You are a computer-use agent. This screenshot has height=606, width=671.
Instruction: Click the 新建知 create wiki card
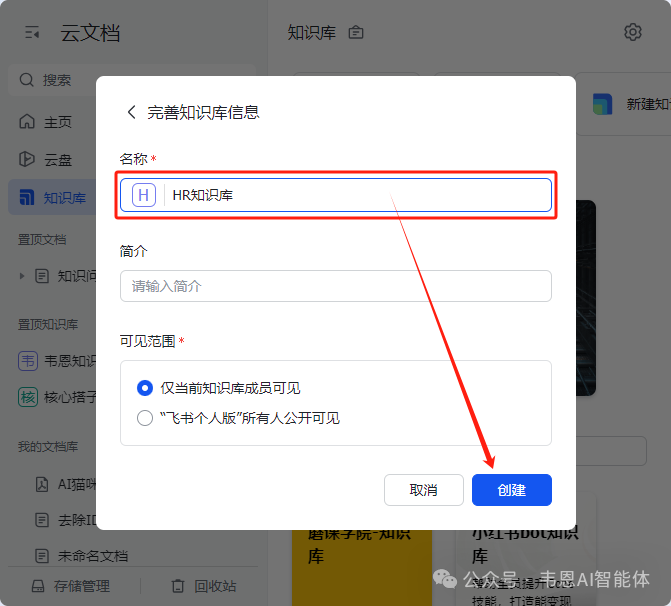(623, 104)
